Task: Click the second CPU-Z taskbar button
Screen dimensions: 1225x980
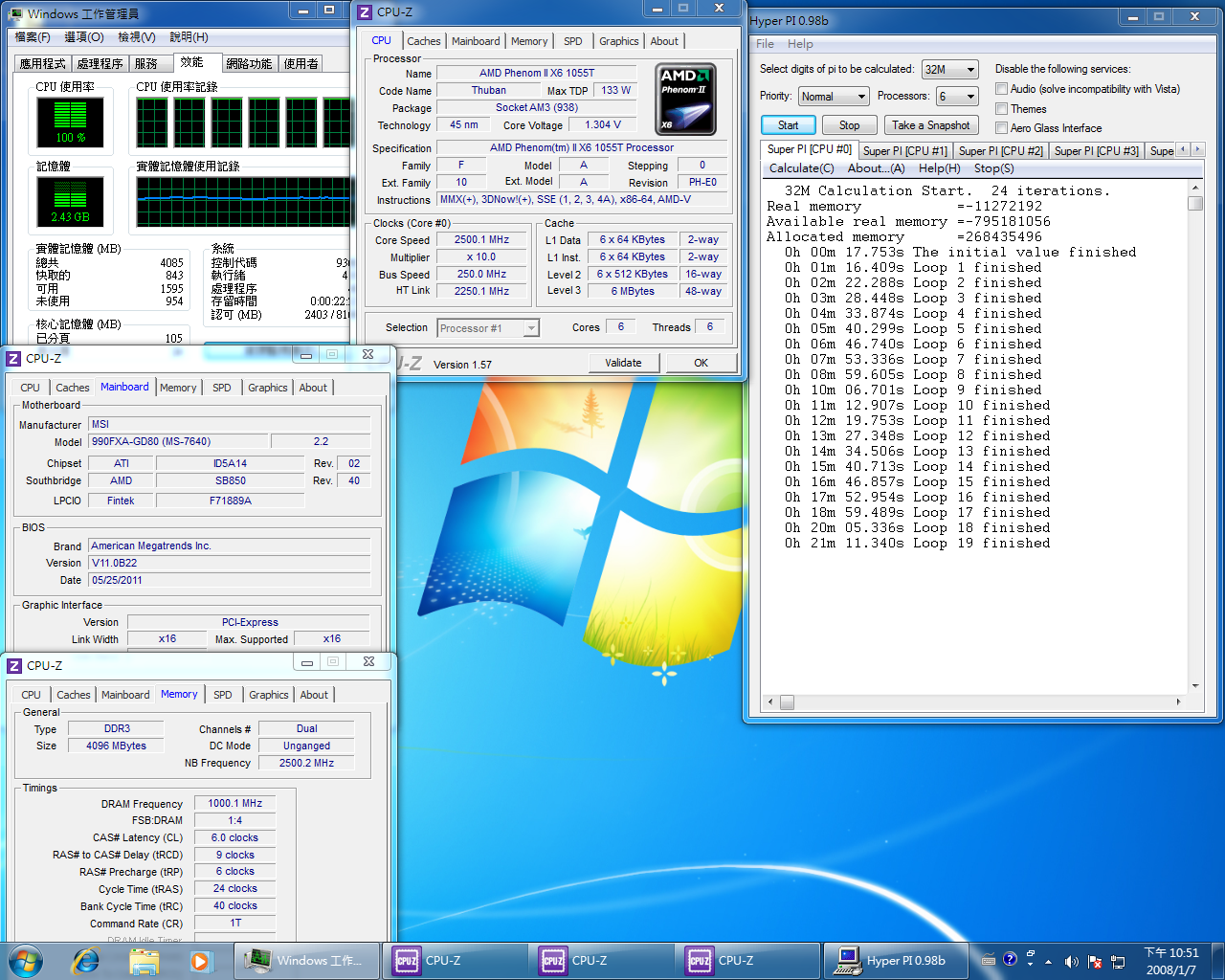Action: click(x=601, y=961)
